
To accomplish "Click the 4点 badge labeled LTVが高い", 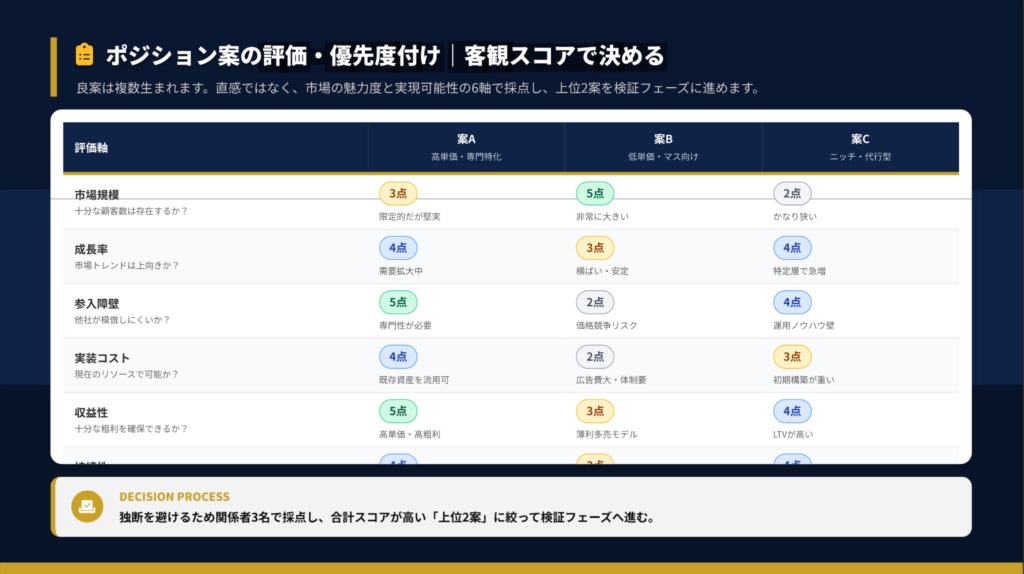I will (792, 411).
